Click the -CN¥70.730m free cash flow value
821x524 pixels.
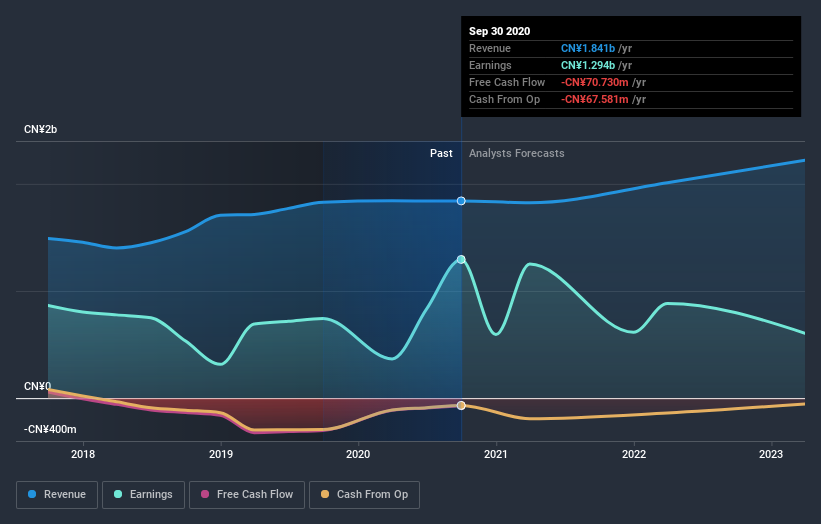point(594,82)
